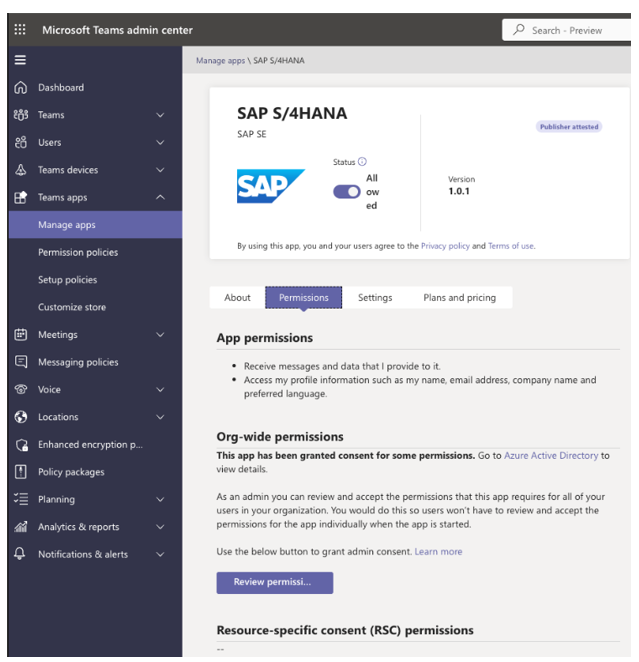Expand the Notifications & alerts chevron

[x=160, y=555]
